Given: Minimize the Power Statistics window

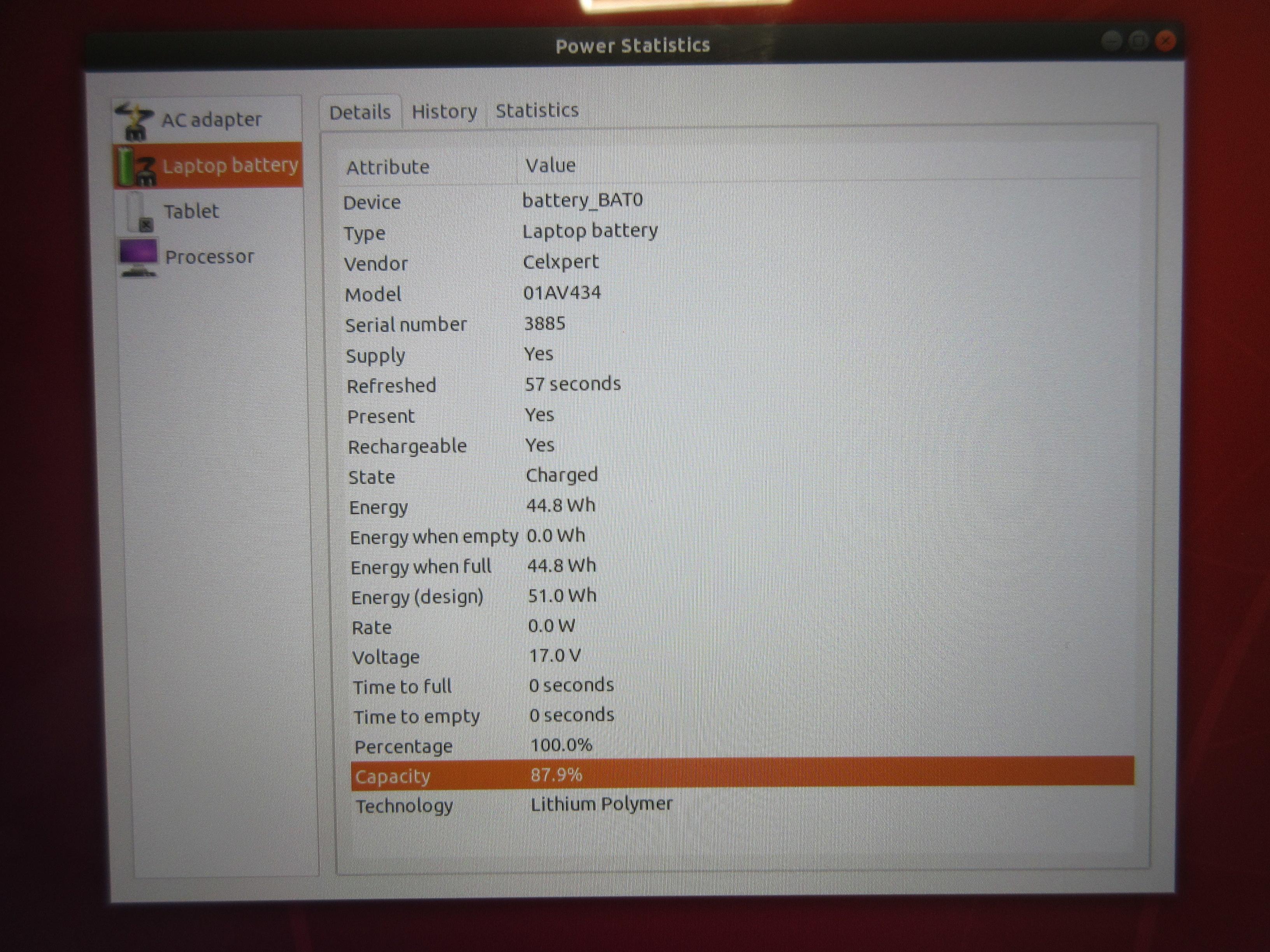Looking at the screenshot, I should (1112, 41).
